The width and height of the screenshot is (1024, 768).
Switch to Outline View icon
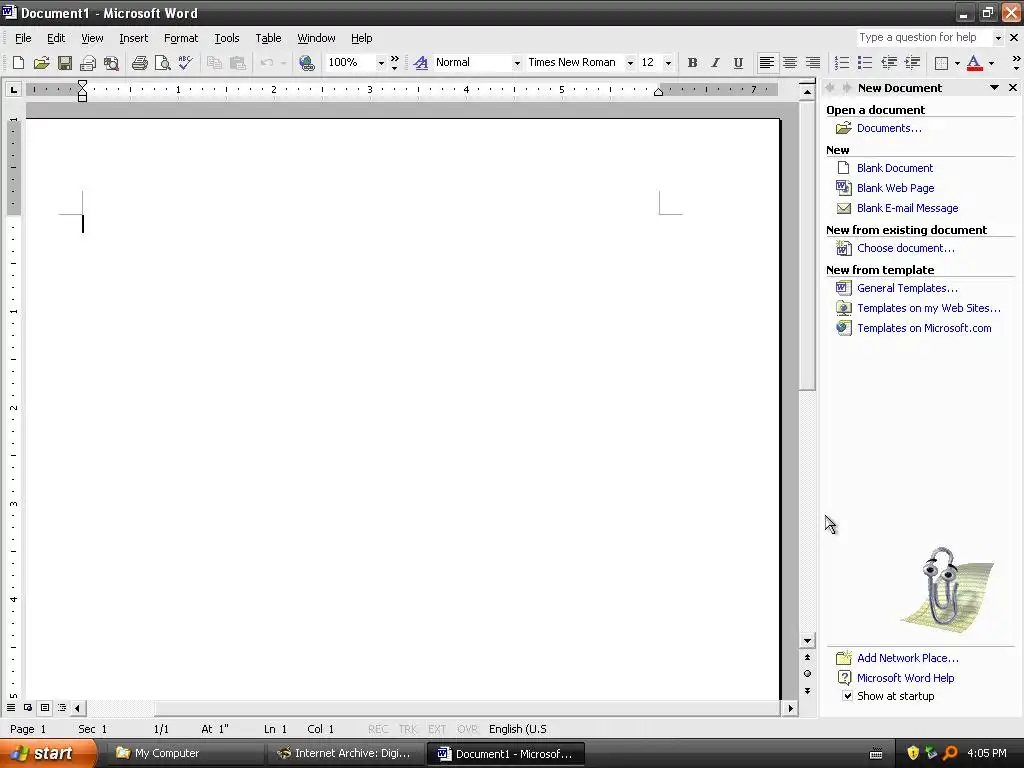click(62, 707)
